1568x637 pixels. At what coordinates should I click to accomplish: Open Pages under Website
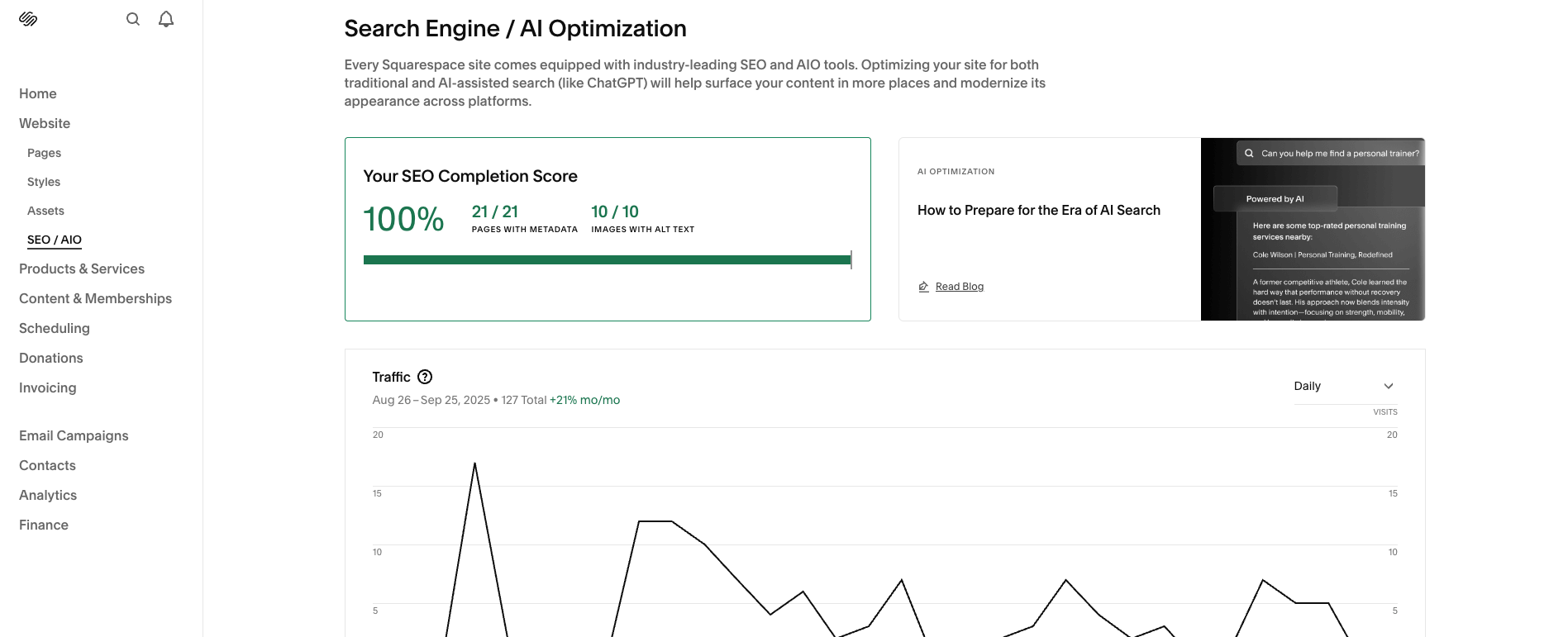coord(44,153)
